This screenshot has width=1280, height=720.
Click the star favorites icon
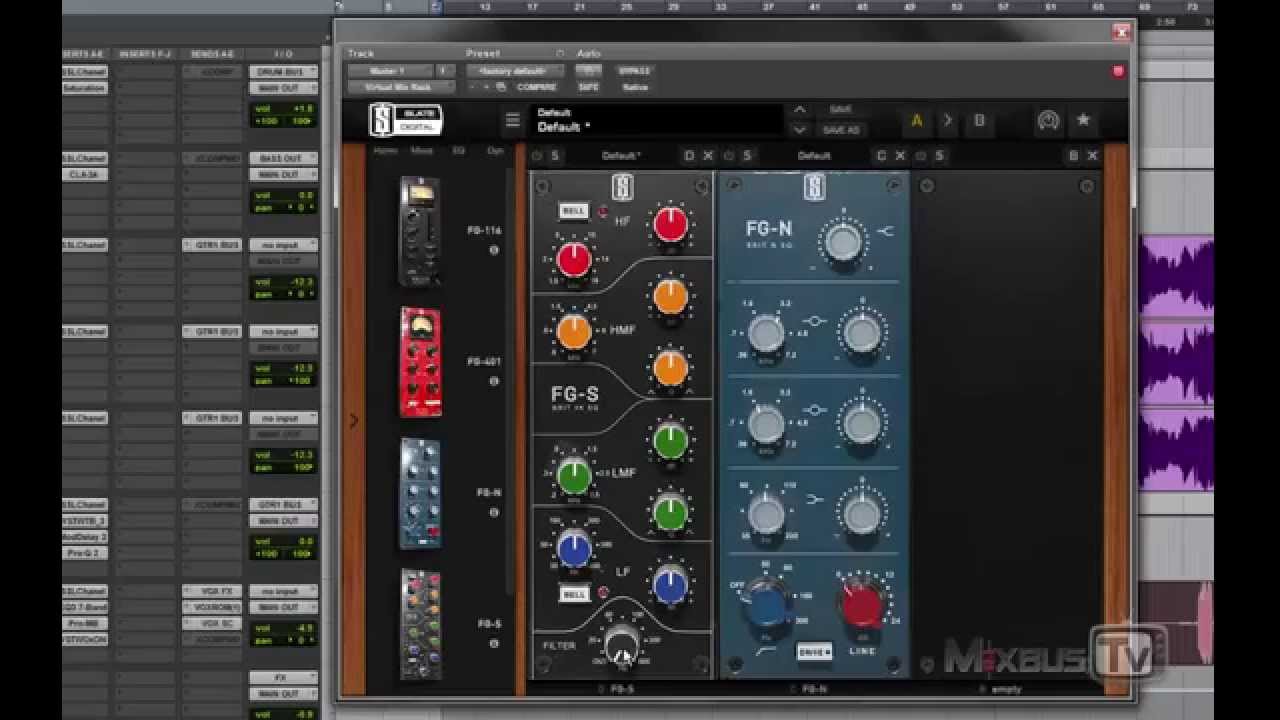[x=1083, y=121]
